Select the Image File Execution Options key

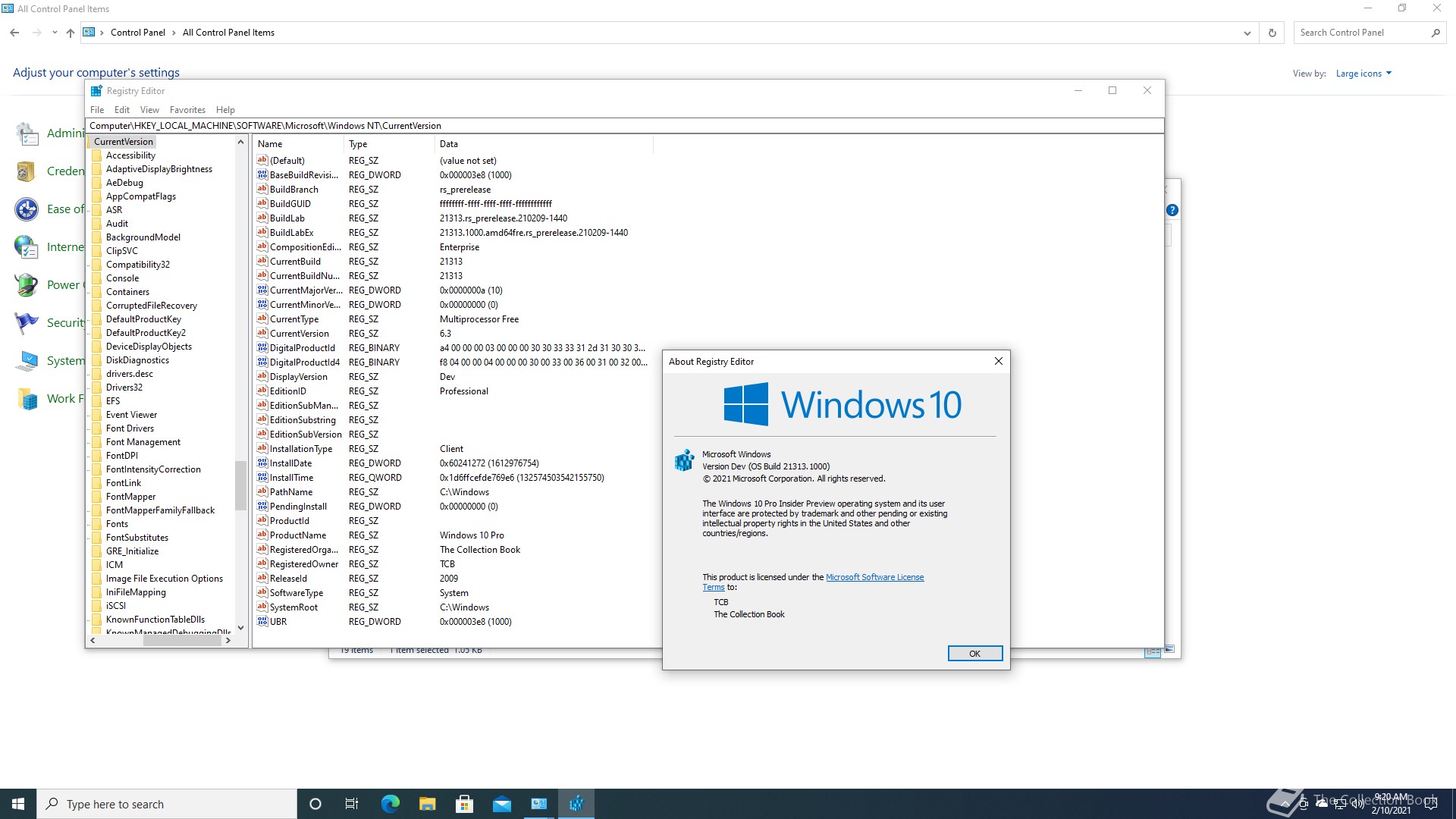click(165, 579)
